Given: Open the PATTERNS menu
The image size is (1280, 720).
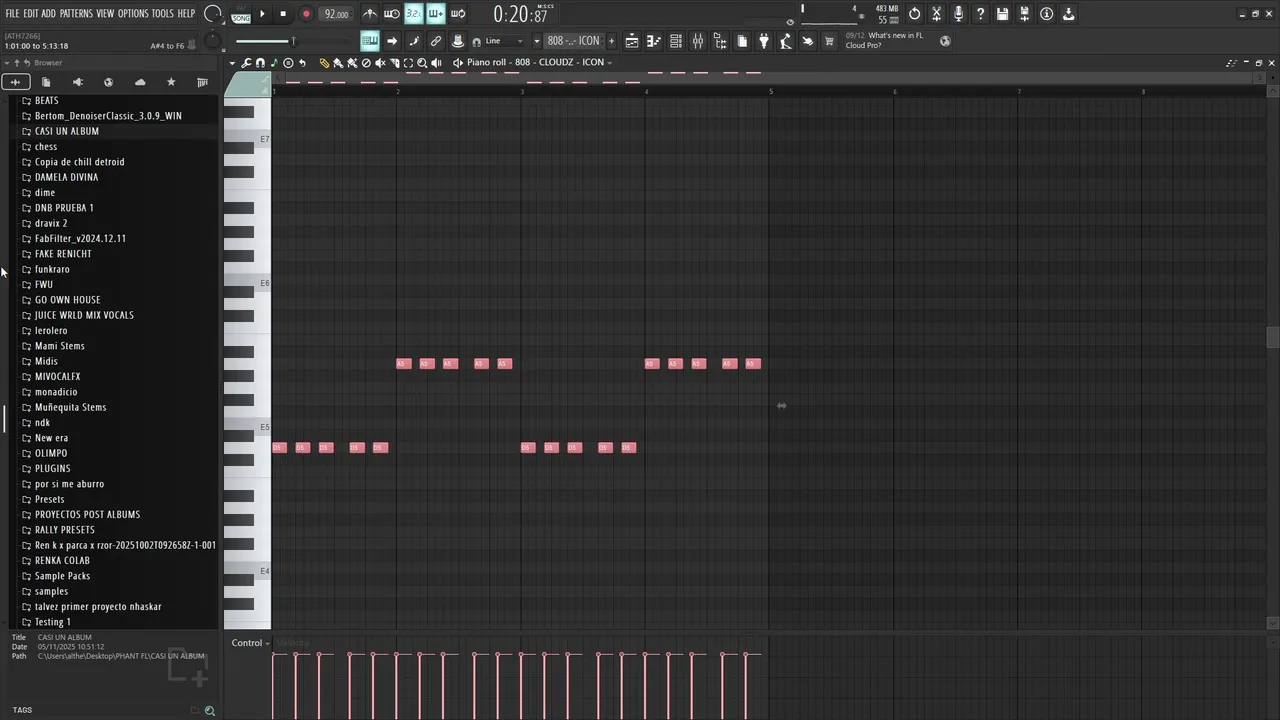Looking at the screenshot, I should tap(76, 13).
